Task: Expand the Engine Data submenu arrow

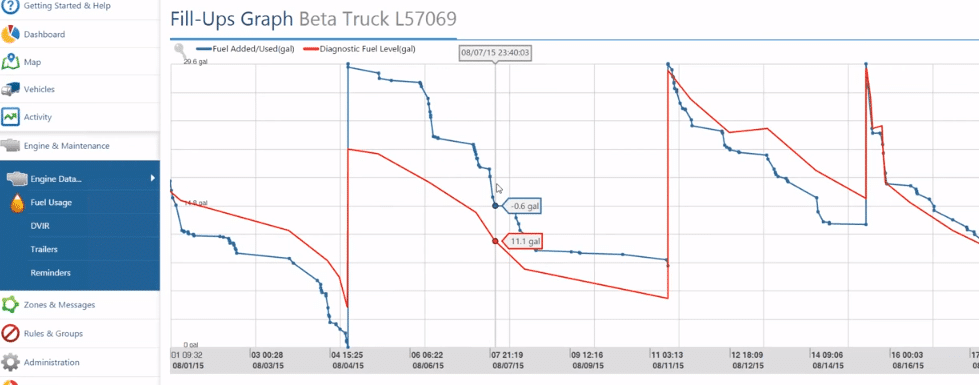Action: tap(152, 178)
